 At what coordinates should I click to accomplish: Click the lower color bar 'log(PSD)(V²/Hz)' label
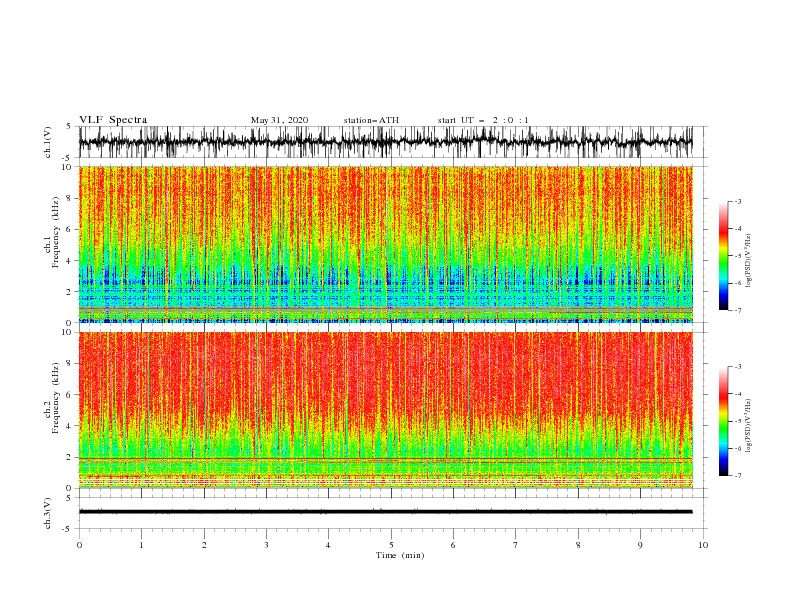pos(749,425)
